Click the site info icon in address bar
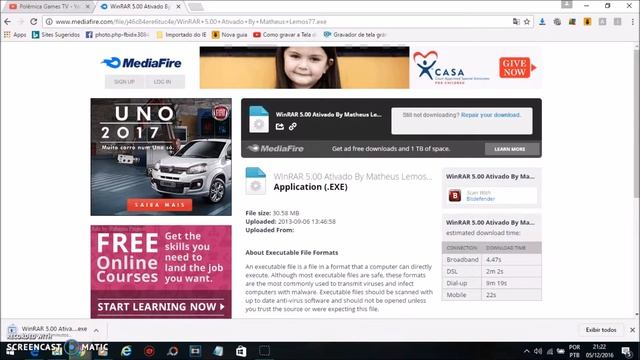This screenshot has width=640, height=360. (x=49, y=22)
